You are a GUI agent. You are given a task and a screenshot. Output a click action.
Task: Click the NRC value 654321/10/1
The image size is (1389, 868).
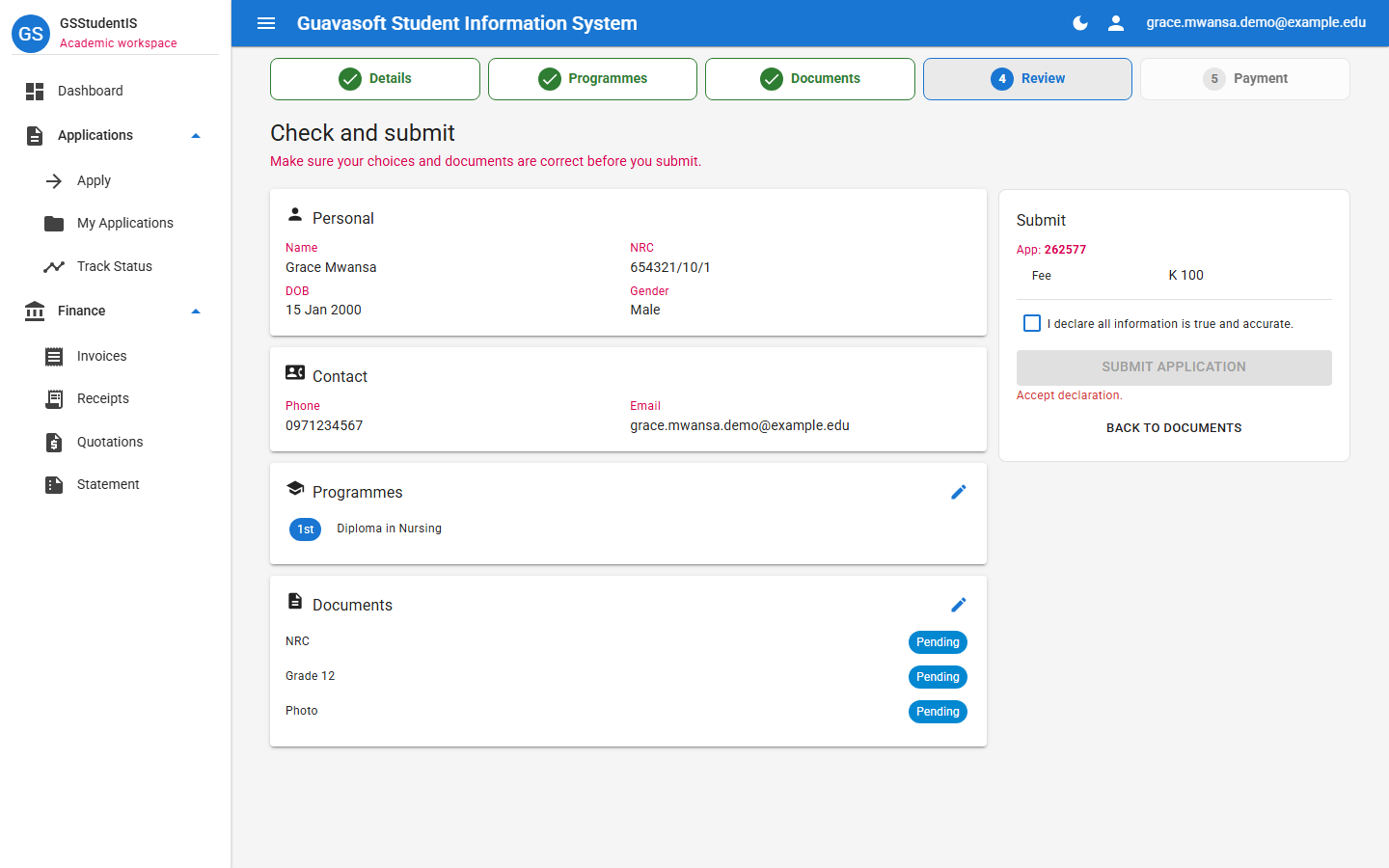pos(670,268)
